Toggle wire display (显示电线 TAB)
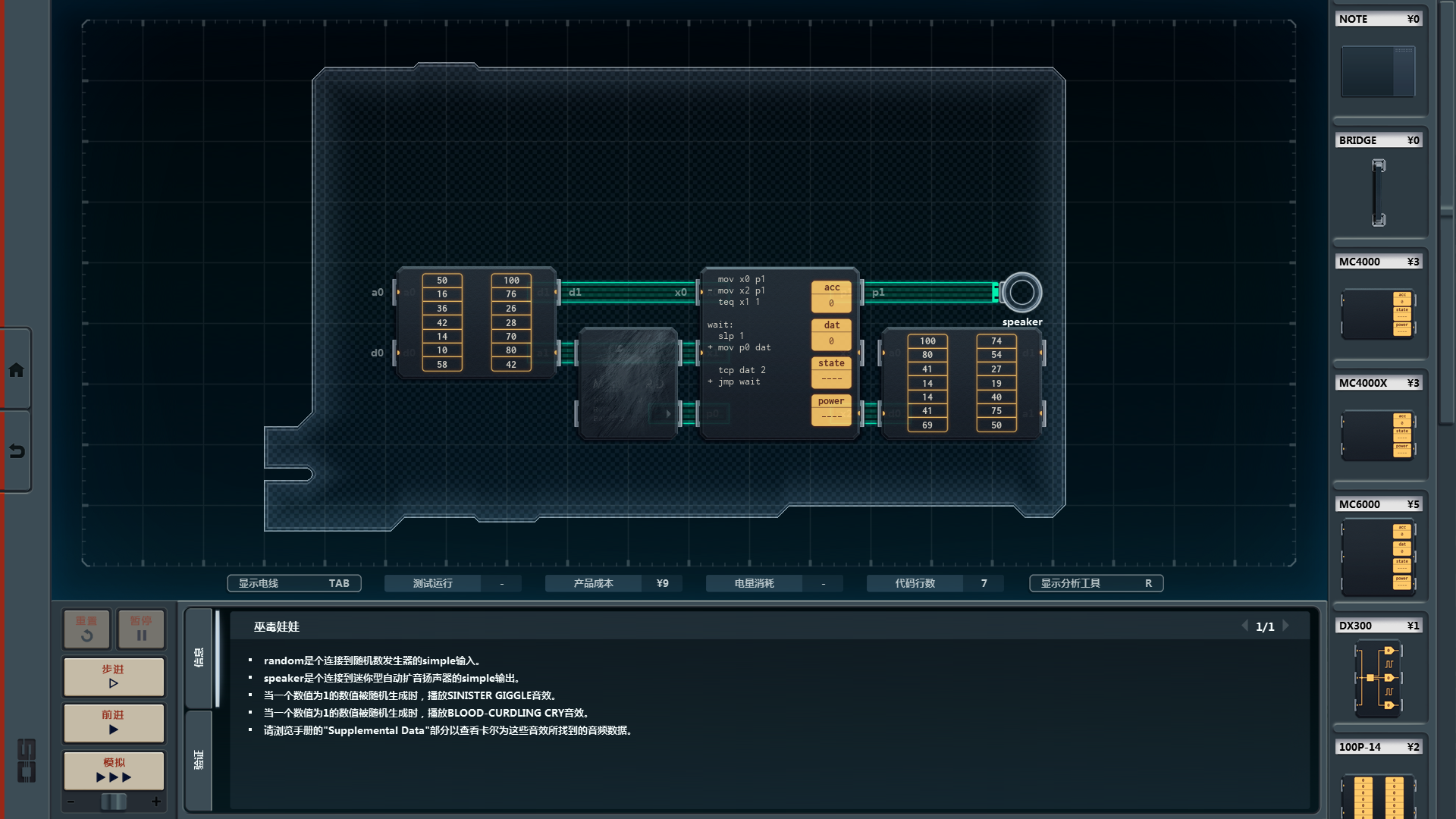 tap(293, 583)
